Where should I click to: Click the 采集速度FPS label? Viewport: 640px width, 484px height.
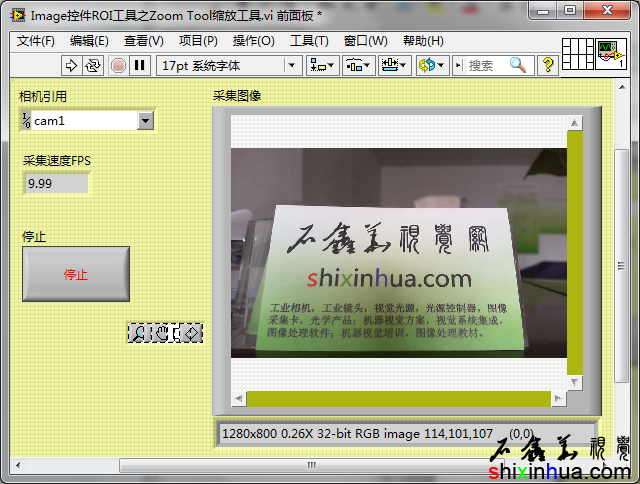tap(57, 161)
